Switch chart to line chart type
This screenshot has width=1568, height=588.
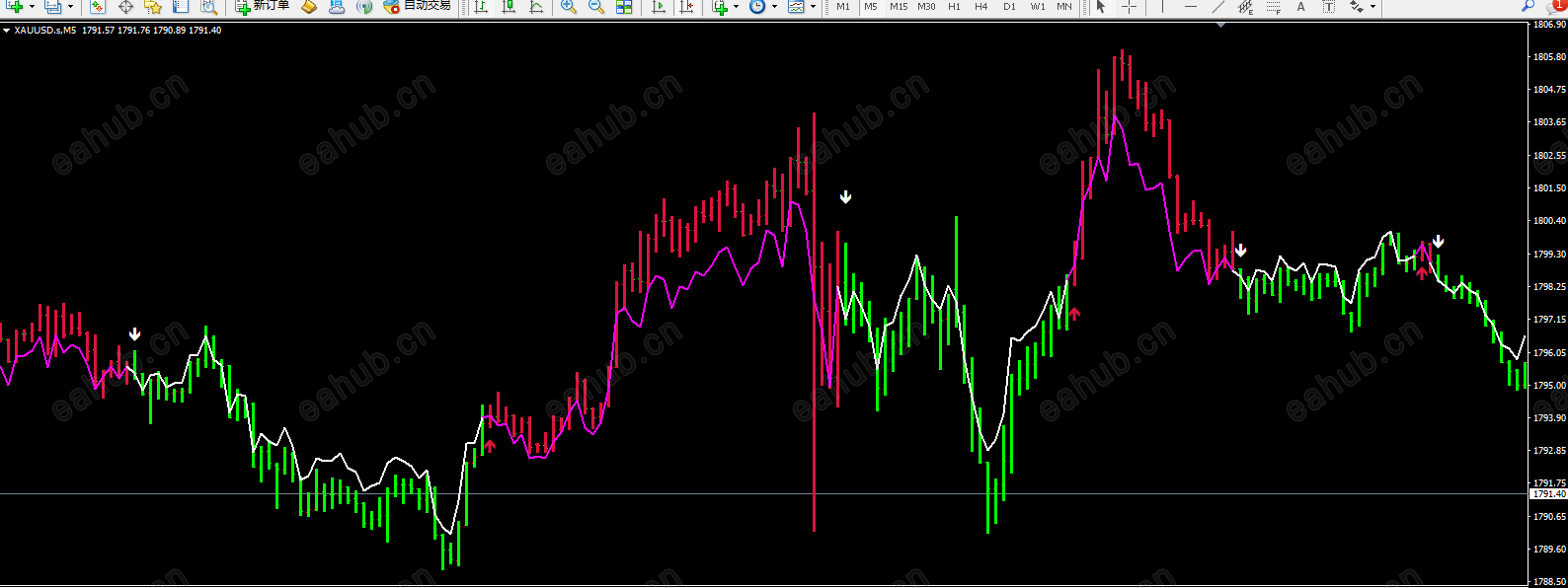536,6
